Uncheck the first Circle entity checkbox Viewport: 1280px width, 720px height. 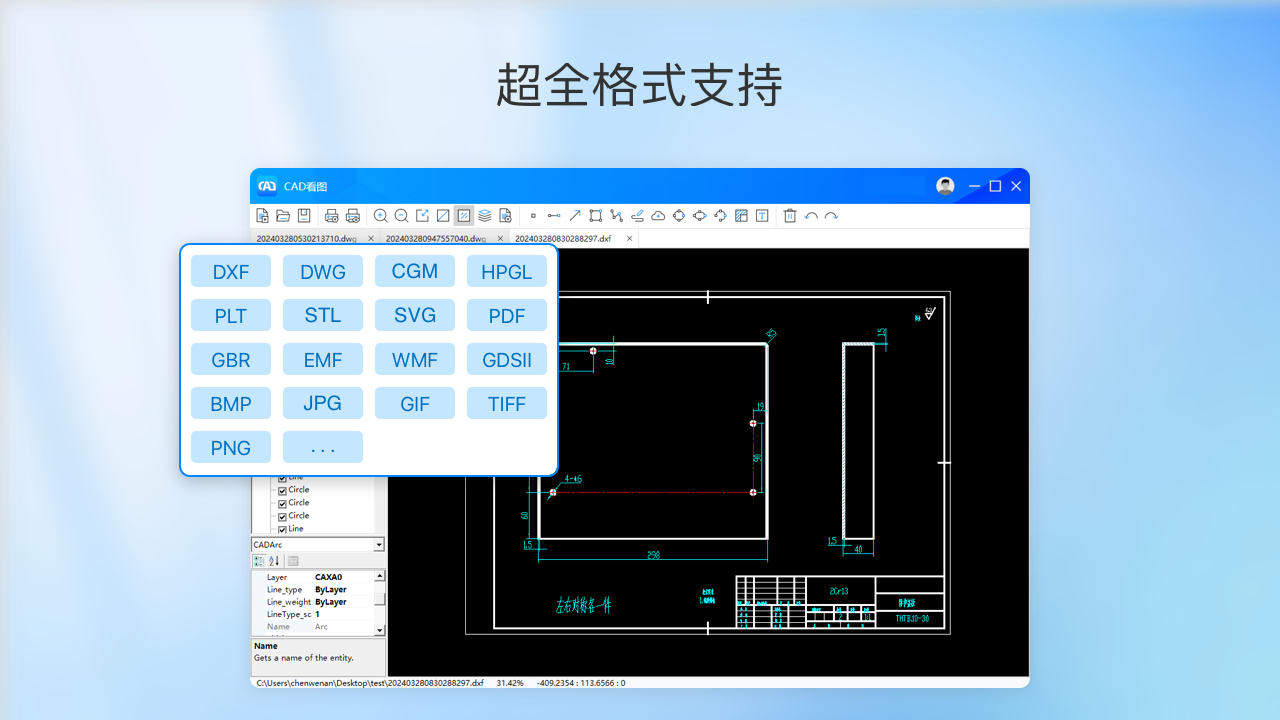coord(282,490)
